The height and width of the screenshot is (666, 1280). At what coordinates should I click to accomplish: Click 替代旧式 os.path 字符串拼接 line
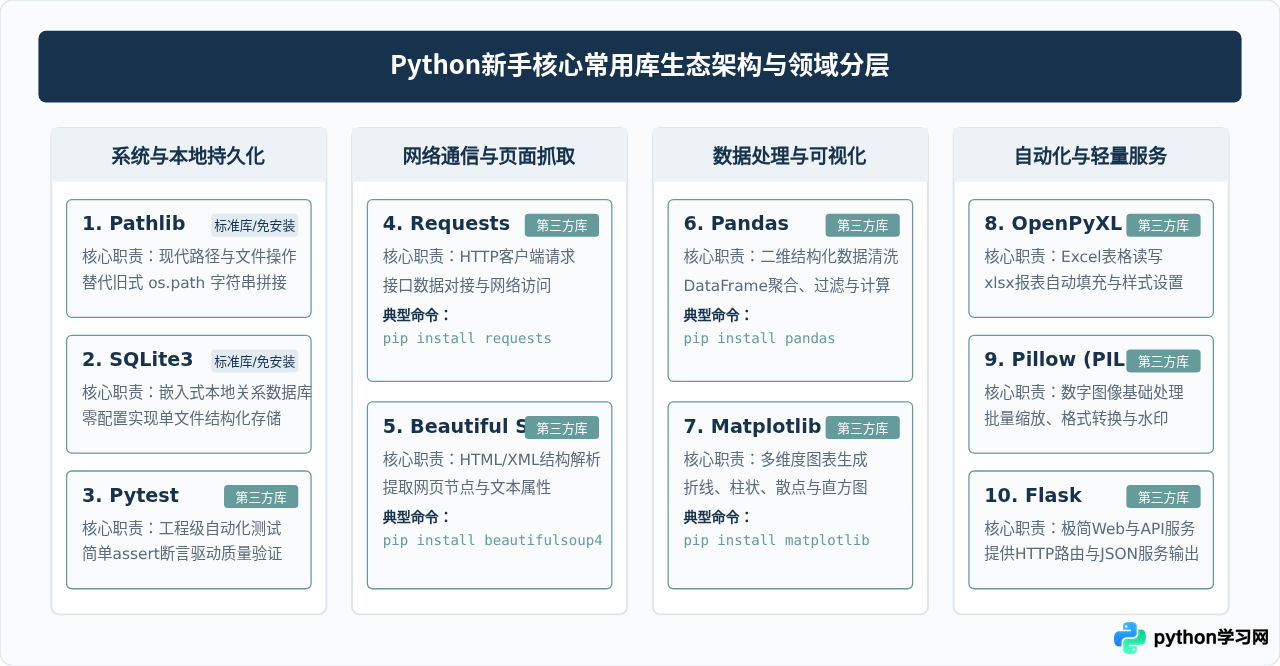click(184, 282)
